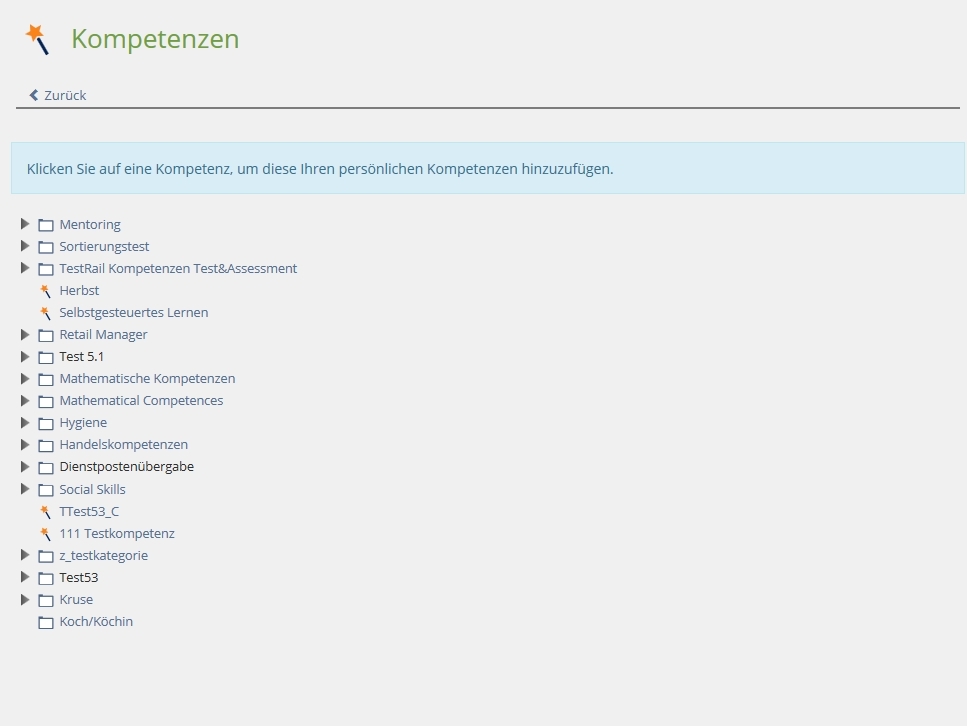Click the wand icon next to Herbst

(x=45, y=291)
